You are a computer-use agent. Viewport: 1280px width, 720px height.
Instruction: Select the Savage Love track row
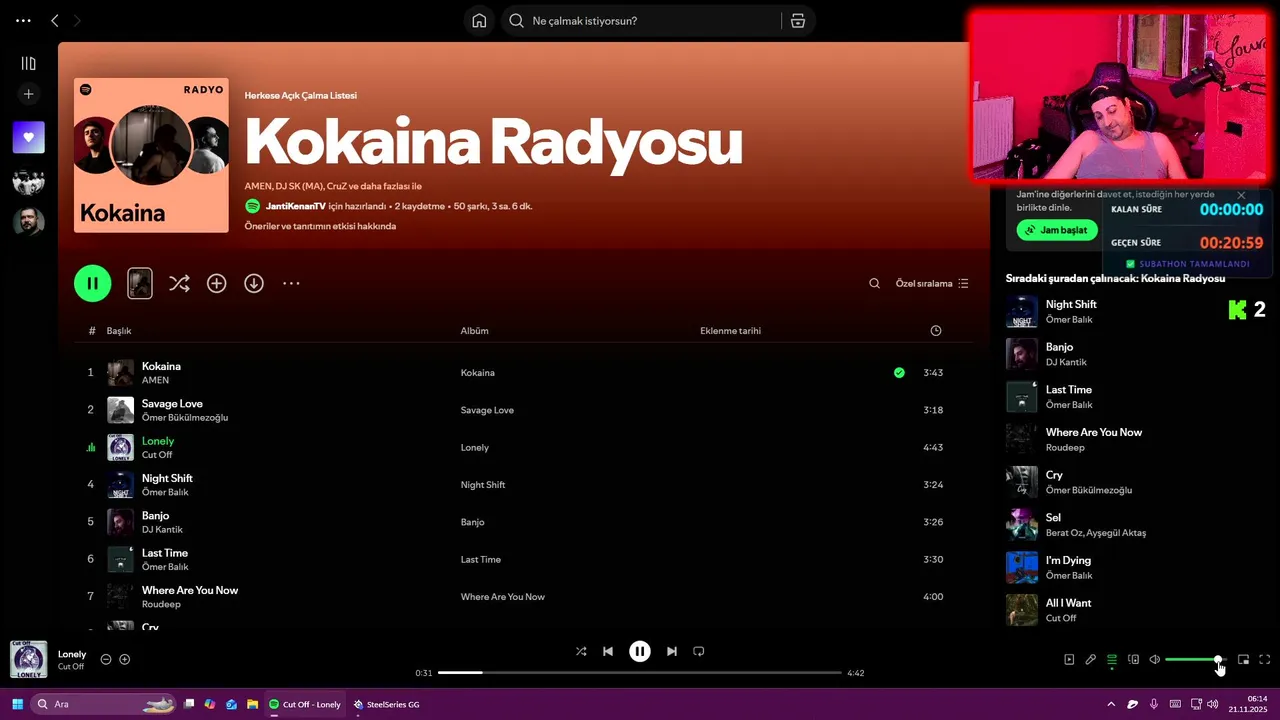tap(523, 410)
